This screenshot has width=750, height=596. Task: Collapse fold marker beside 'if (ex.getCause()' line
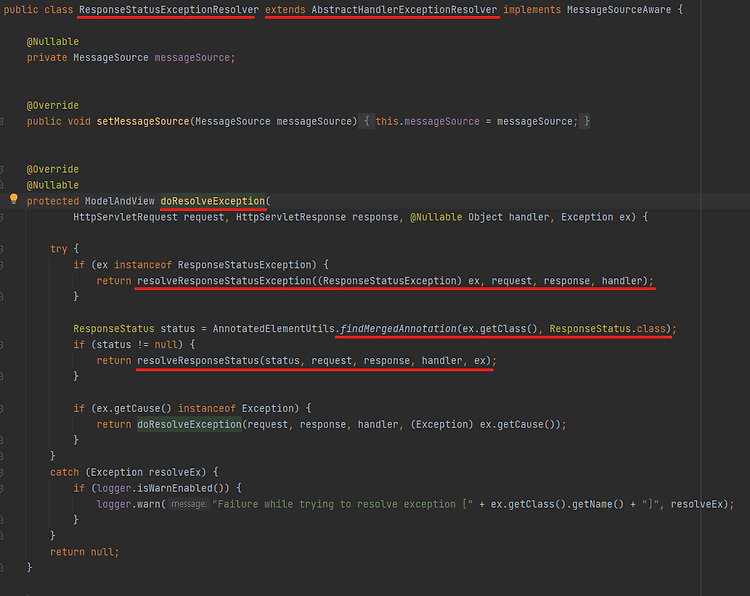[x=2, y=409]
